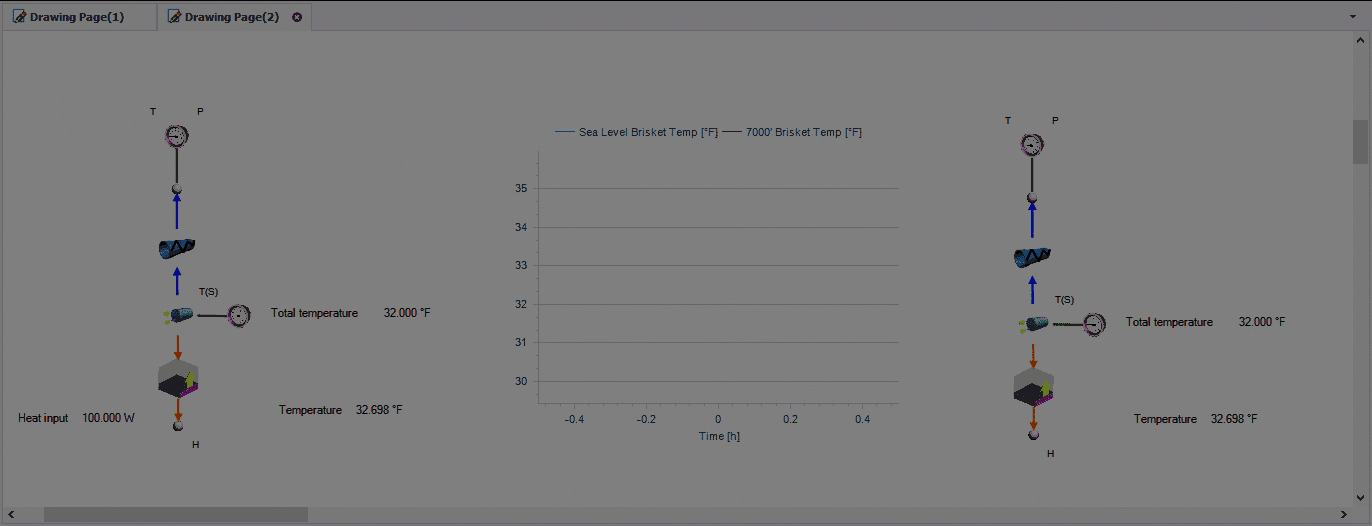
Task: Select orange arrow above left thermal block
Action: click(x=178, y=347)
